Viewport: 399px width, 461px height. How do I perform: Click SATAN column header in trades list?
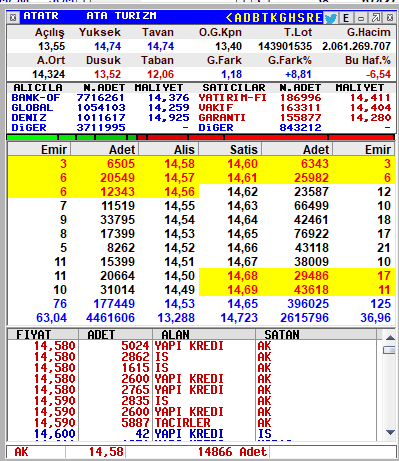click(x=316, y=335)
